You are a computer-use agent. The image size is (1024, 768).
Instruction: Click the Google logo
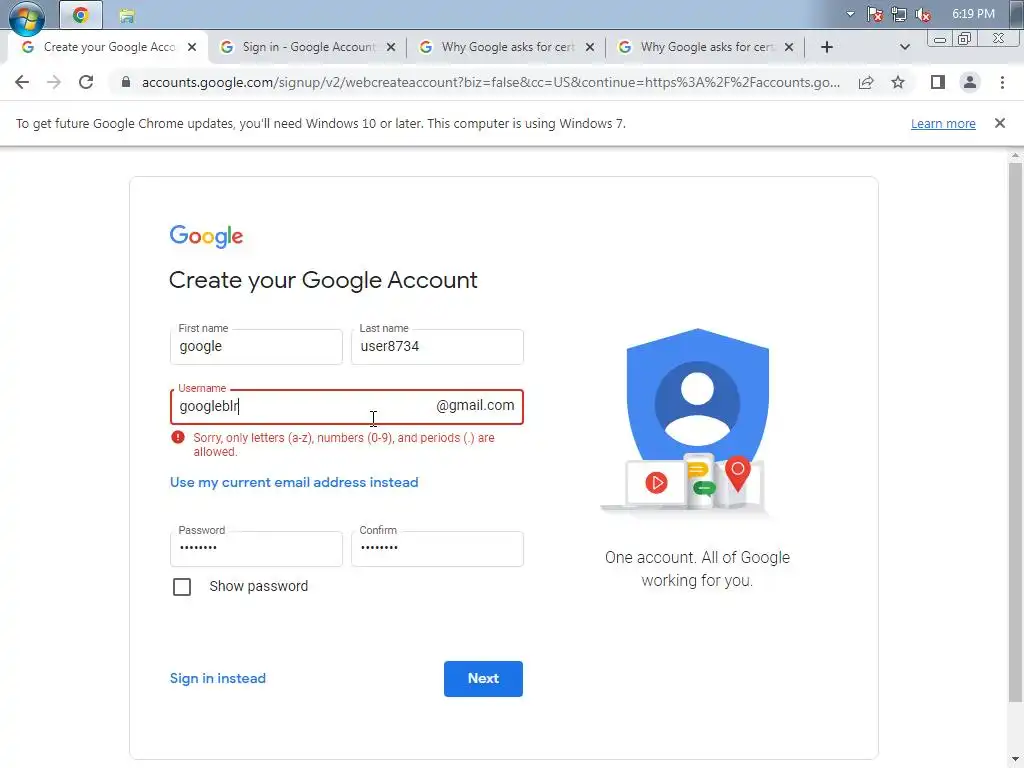pyautogui.click(x=206, y=236)
